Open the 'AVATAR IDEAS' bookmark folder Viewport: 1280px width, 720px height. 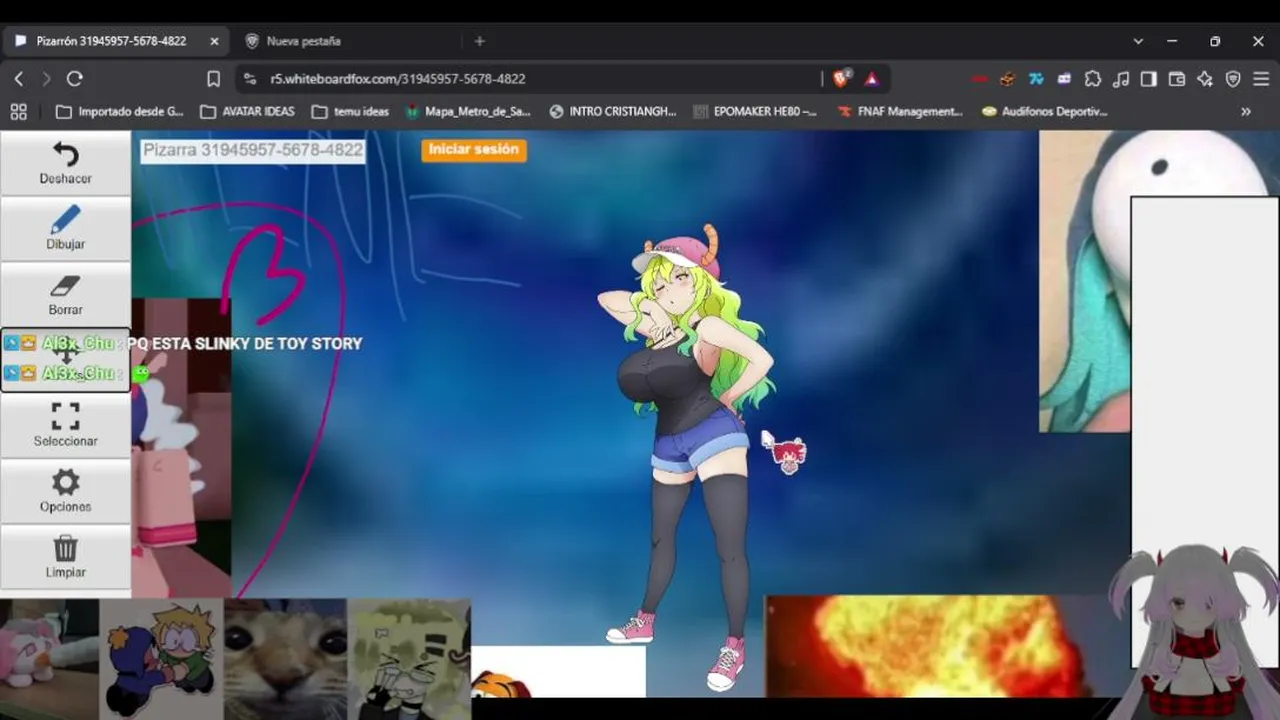pyautogui.click(x=247, y=112)
